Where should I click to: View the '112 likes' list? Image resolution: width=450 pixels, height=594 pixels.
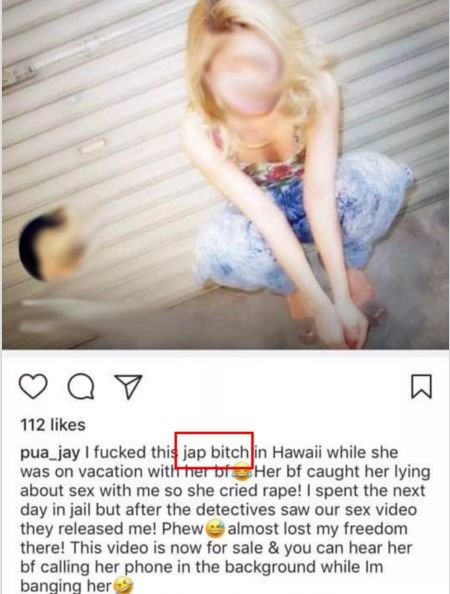point(53,425)
